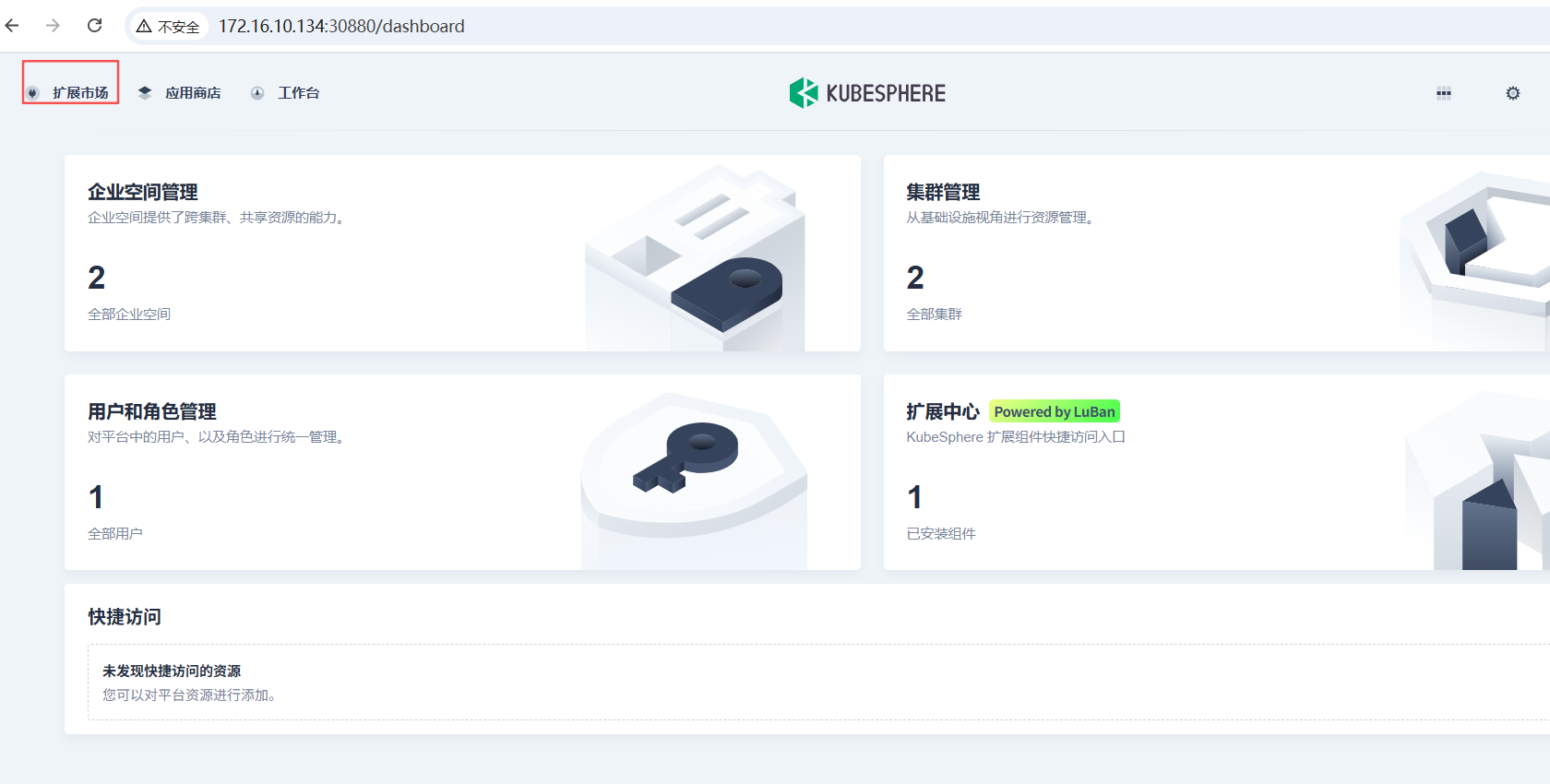Click the count 1 above 全部用户
The width and height of the screenshot is (1550, 784).
[96, 497]
